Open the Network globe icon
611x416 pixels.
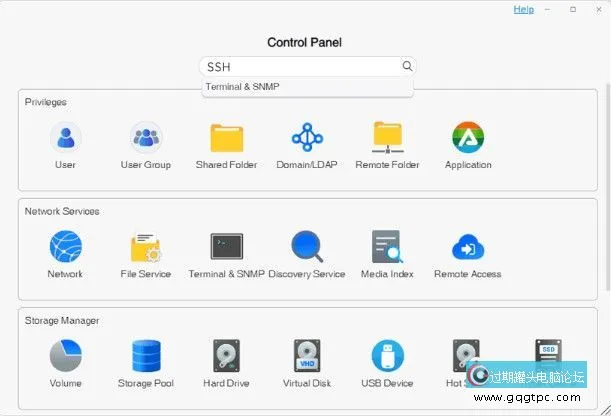[65, 247]
